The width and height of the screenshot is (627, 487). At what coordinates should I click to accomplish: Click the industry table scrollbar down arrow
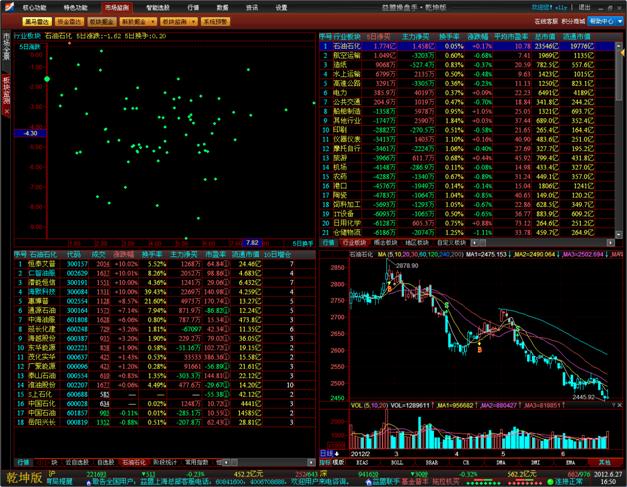coord(619,235)
